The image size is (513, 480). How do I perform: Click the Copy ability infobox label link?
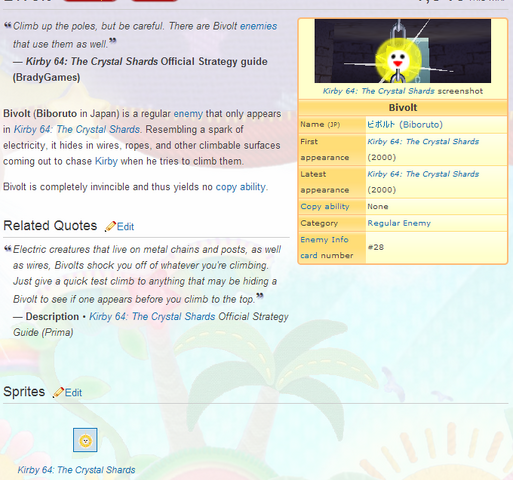point(325,207)
